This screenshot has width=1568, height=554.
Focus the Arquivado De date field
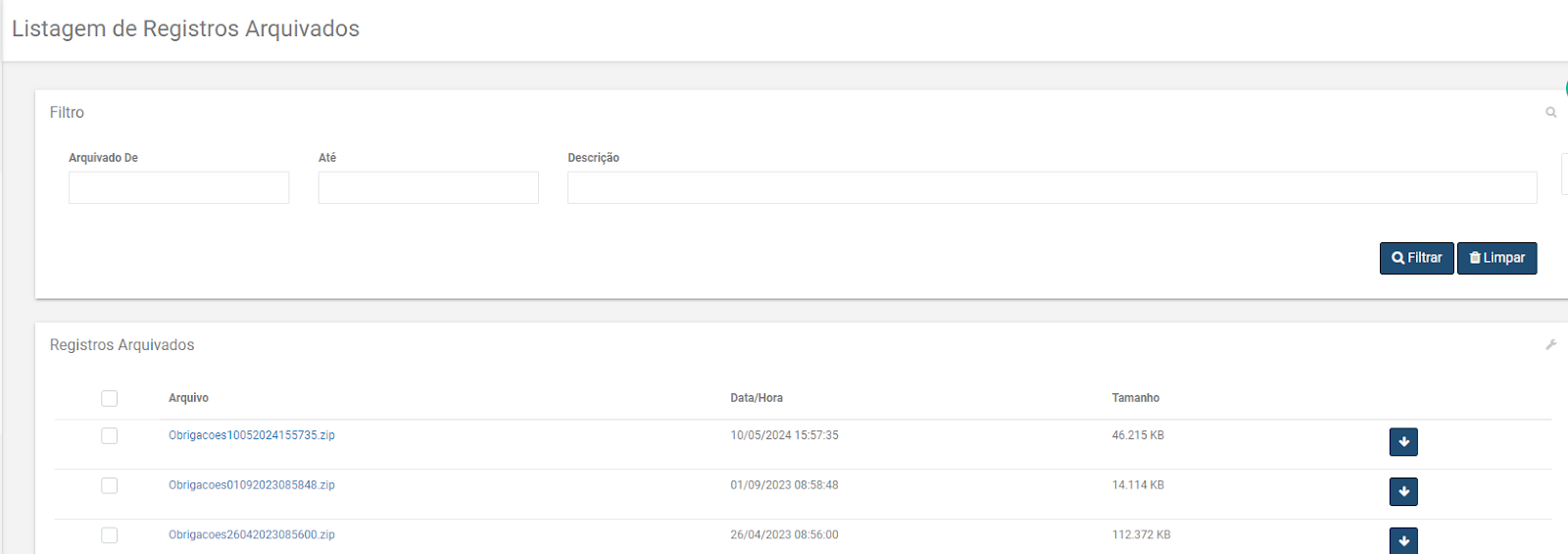point(178,187)
